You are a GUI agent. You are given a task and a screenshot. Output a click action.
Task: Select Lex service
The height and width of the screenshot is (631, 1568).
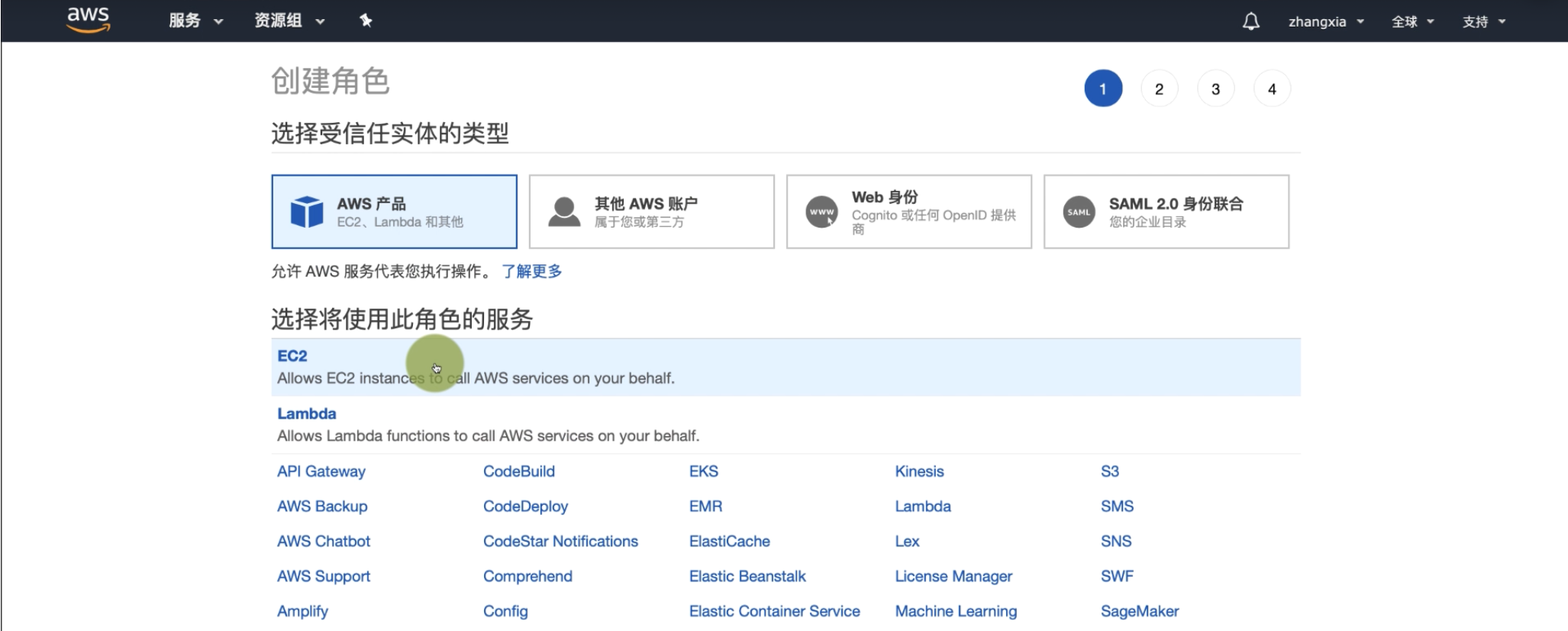[x=907, y=542]
